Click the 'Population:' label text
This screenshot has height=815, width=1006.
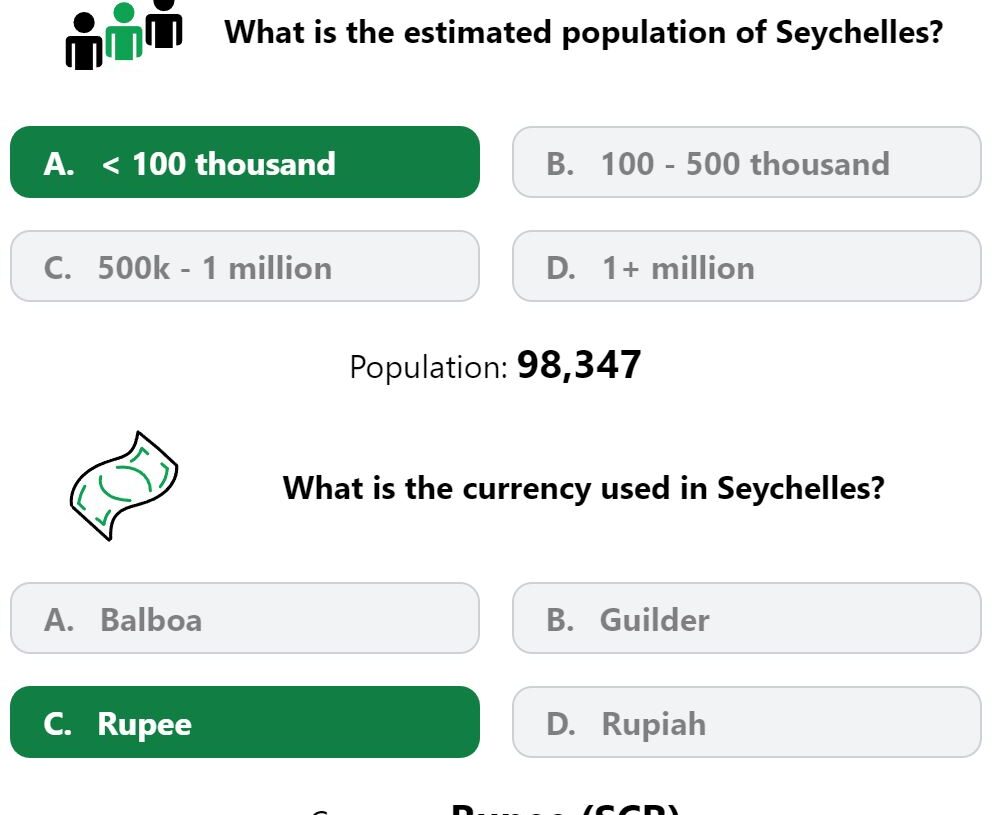429,368
